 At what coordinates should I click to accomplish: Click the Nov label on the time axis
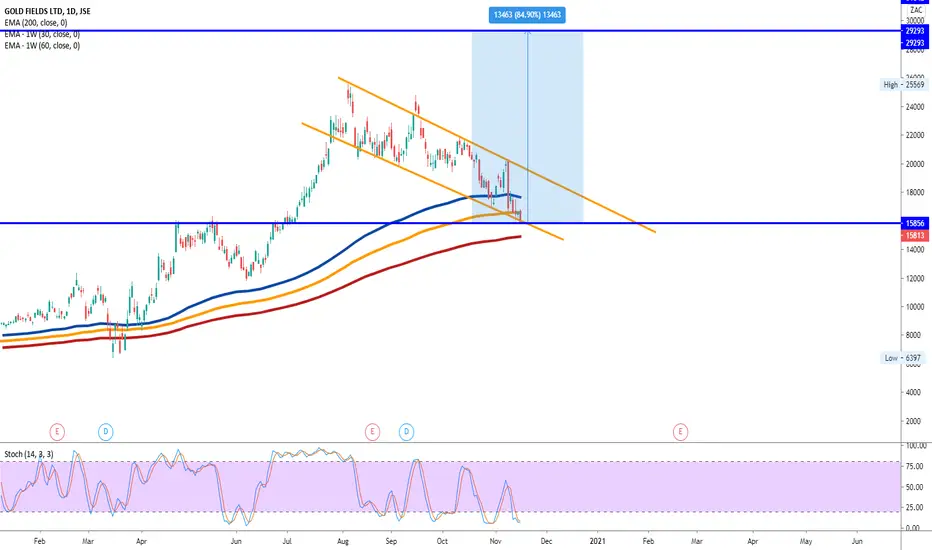tap(496, 542)
